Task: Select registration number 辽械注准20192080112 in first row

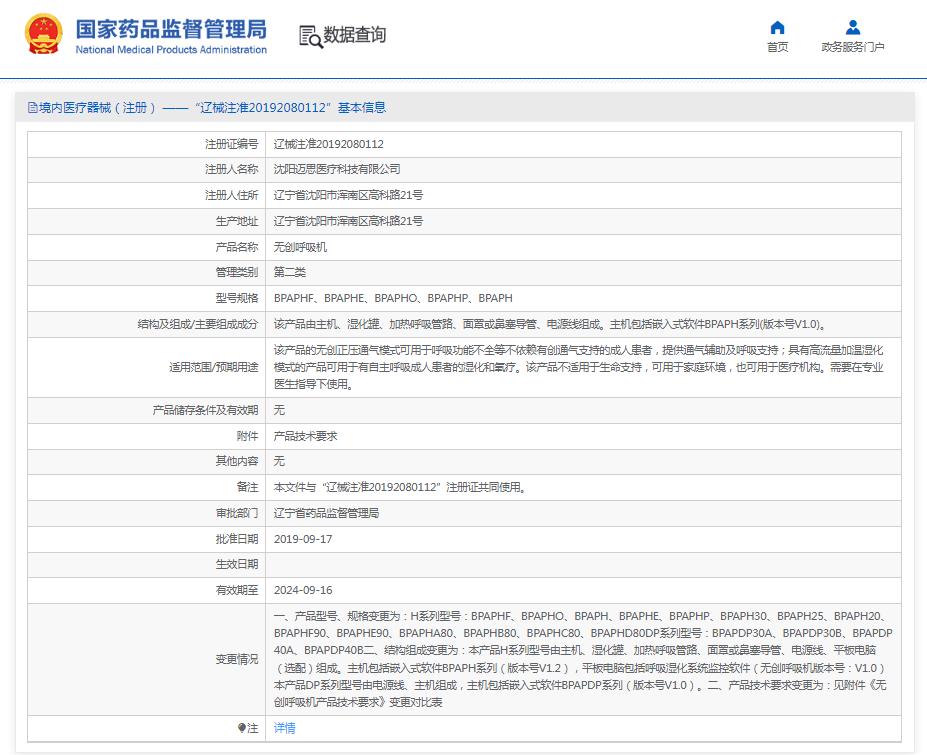Action: point(329,144)
